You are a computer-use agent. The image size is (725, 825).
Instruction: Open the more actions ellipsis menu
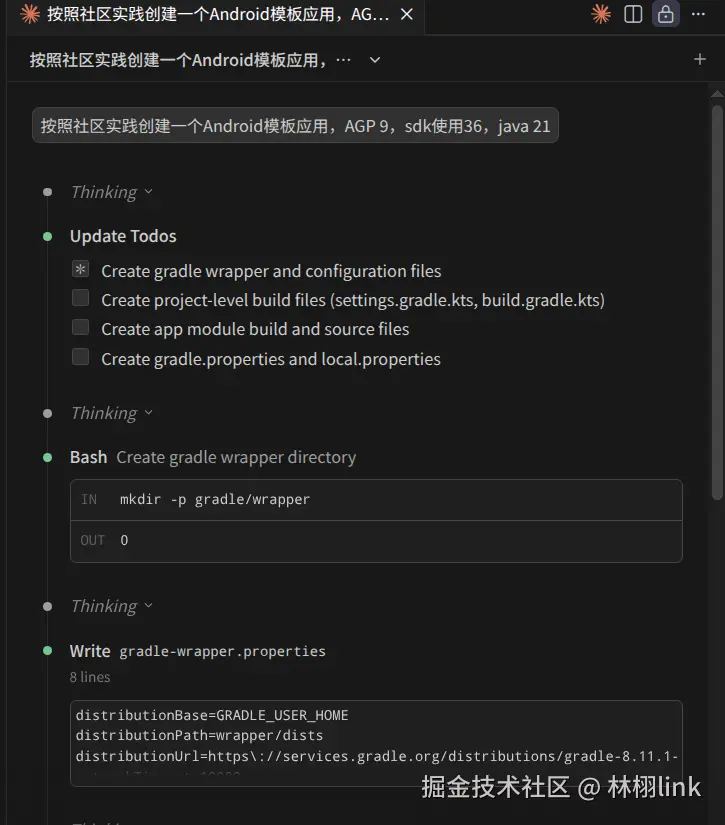click(x=697, y=14)
